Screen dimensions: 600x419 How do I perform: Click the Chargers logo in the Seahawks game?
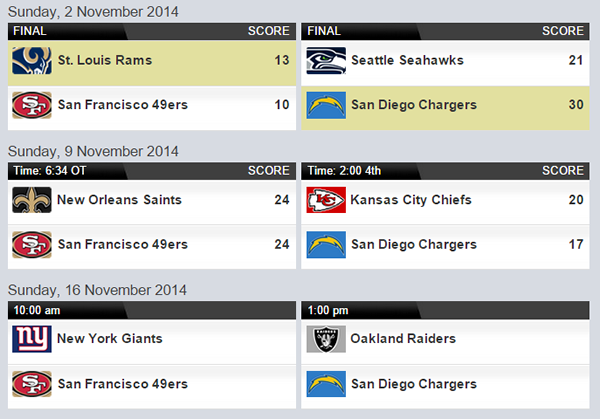[x=326, y=105]
